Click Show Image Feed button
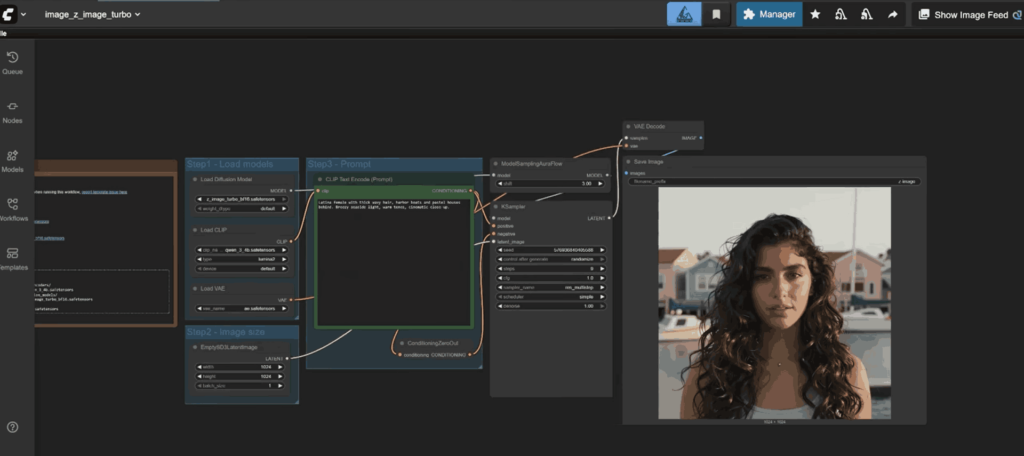This screenshot has height=456, width=1024. tap(968, 14)
